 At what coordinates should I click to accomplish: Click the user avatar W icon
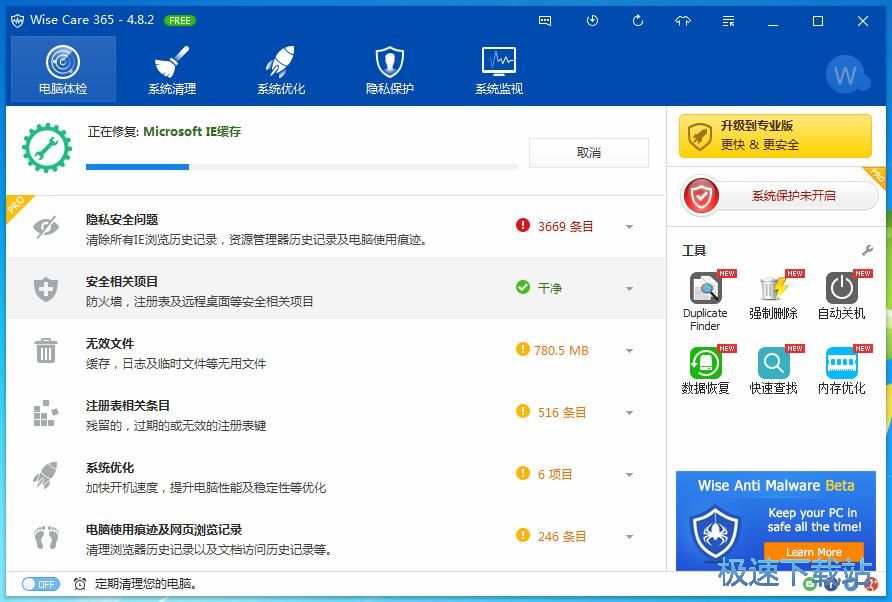coord(846,75)
